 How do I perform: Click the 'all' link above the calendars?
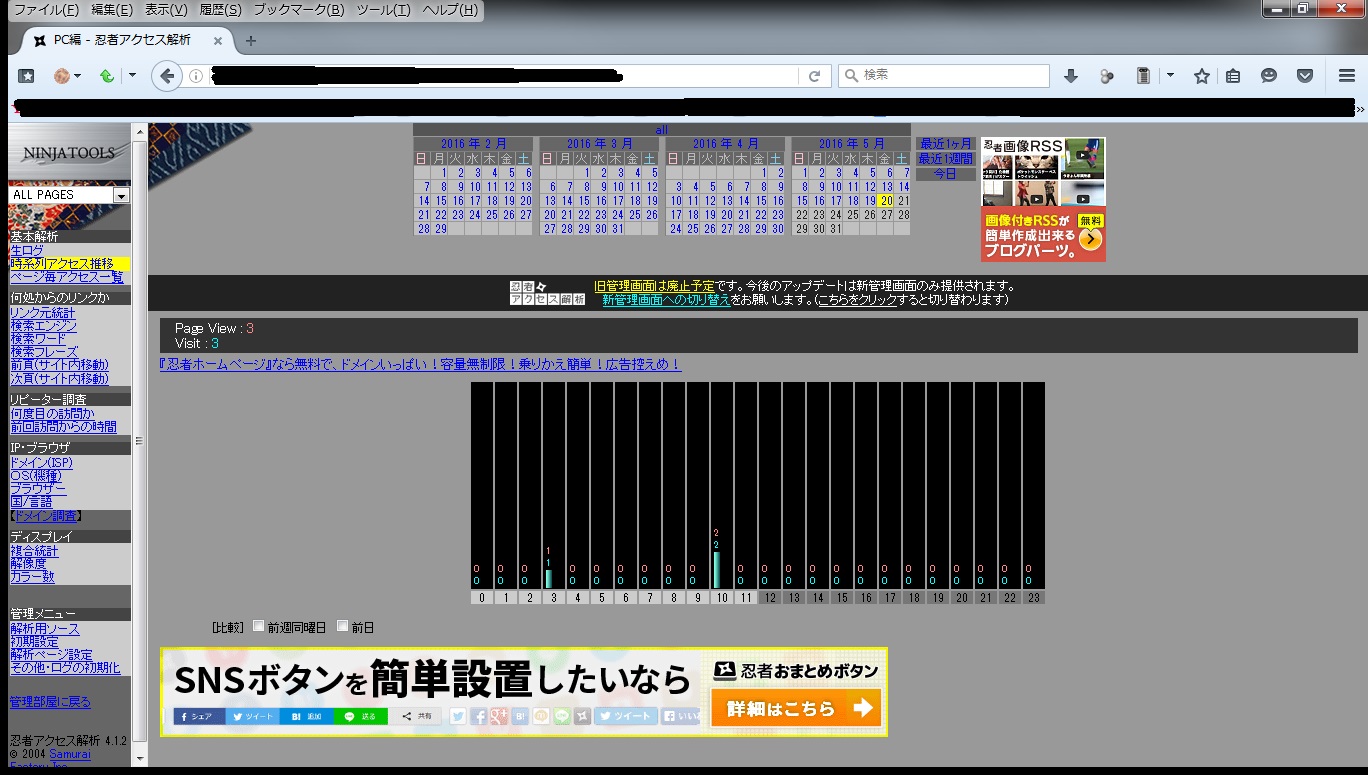tap(662, 130)
